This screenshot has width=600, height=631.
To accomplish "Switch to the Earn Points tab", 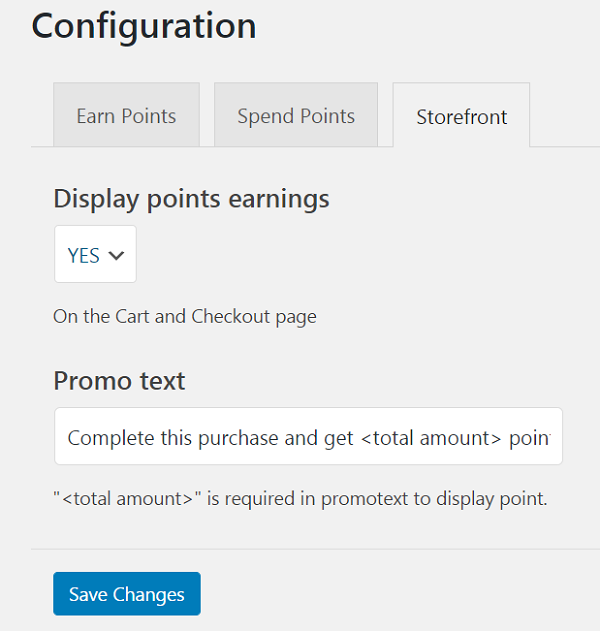I will click(x=126, y=116).
